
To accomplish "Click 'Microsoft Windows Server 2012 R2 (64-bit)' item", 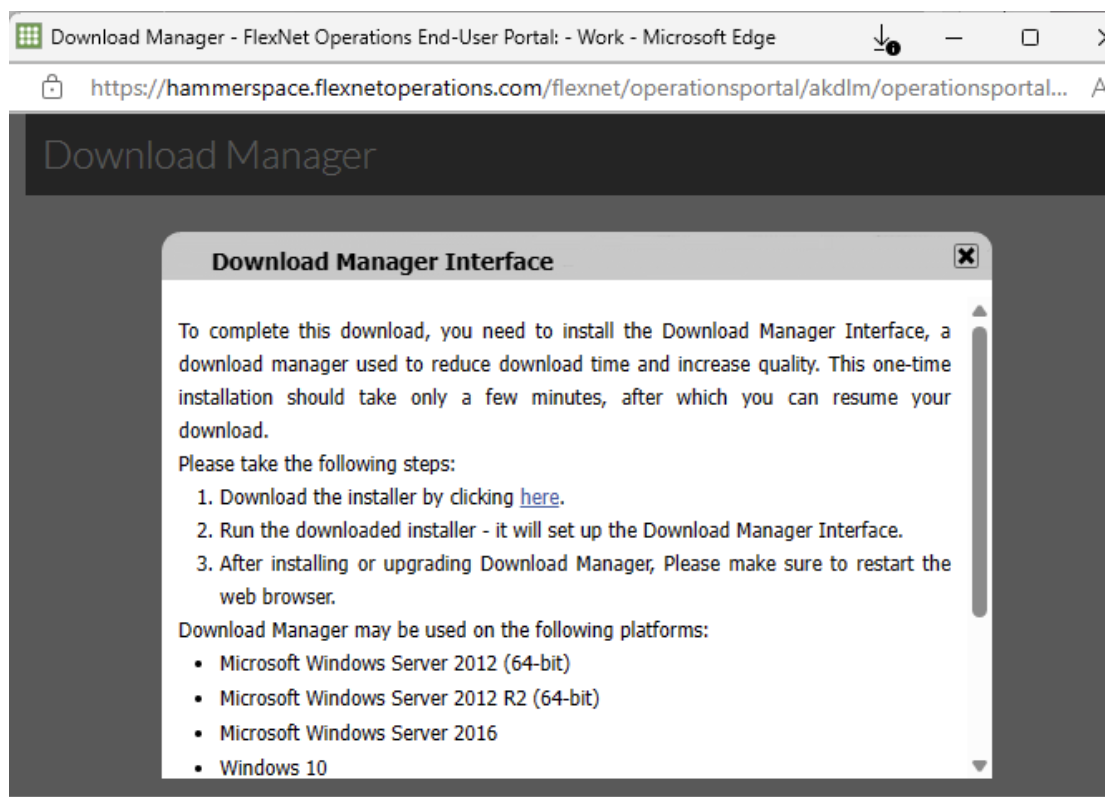I will 409,698.
